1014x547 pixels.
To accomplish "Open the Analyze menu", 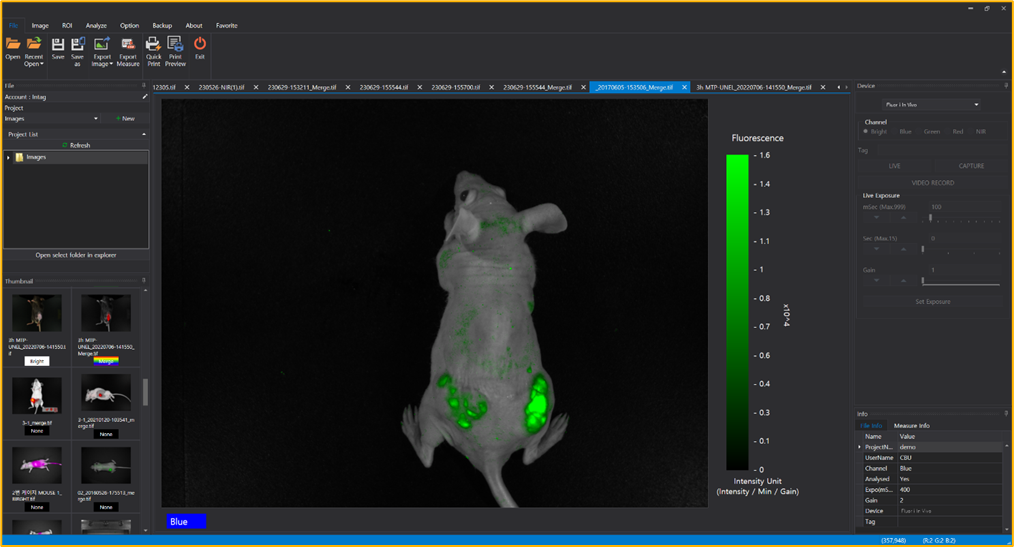I will [96, 26].
